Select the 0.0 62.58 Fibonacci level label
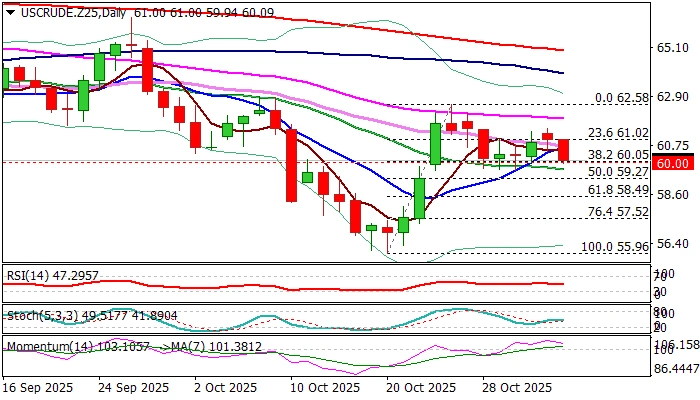The image size is (700, 400). tap(622, 98)
